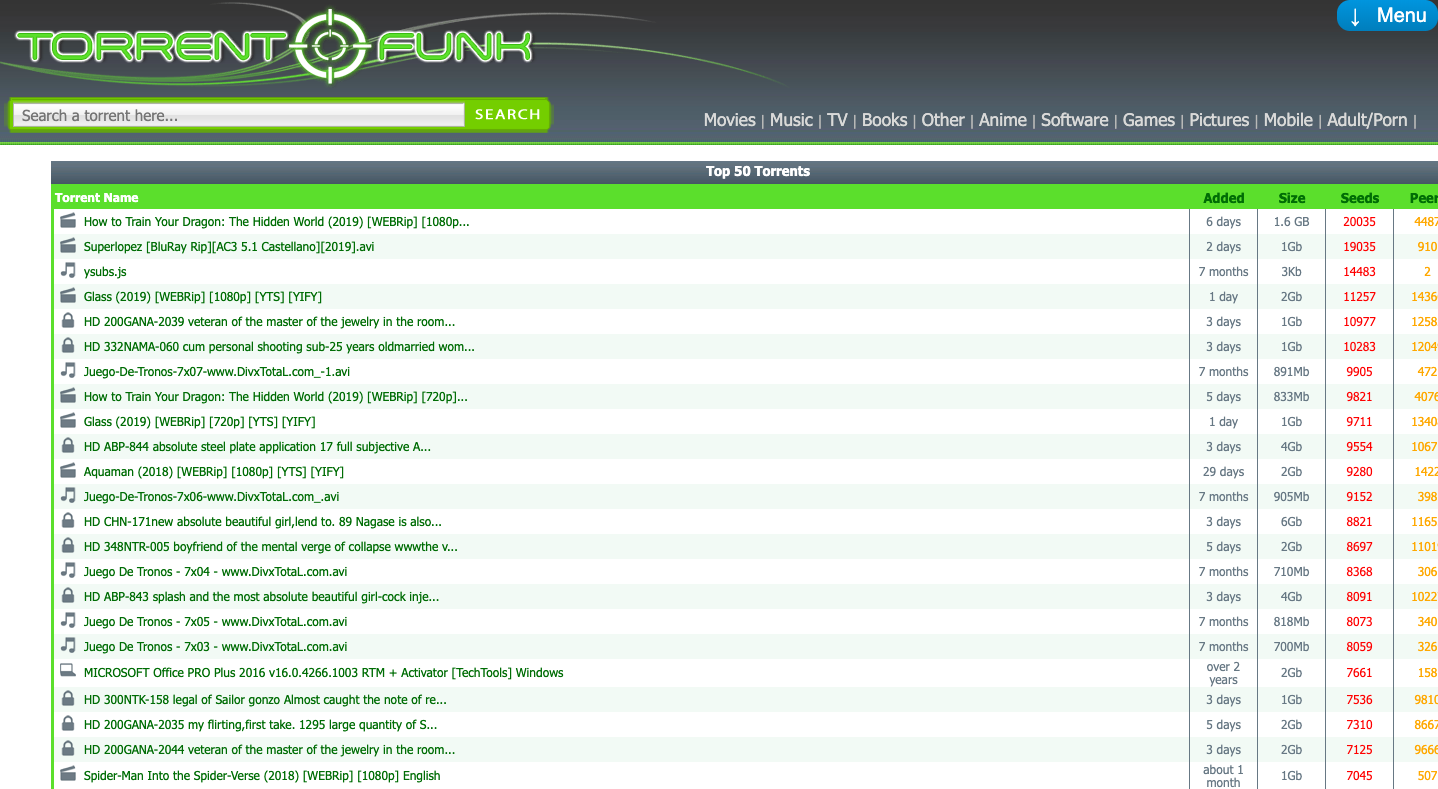Open Juego-De-Tronos-7x06 torrent link
Image resolution: width=1438 pixels, height=789 pixels.
212,497
